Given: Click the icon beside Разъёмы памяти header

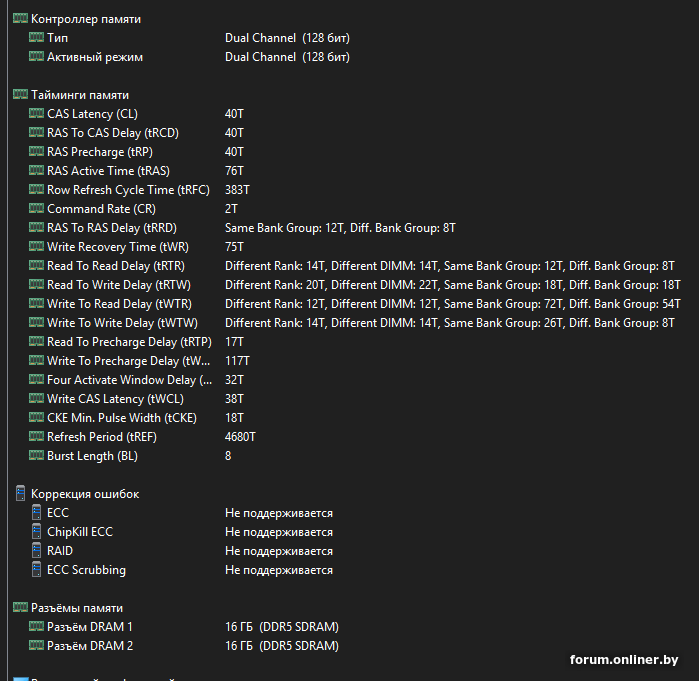Looking at the screenshot, I should (x=21, y=607).
